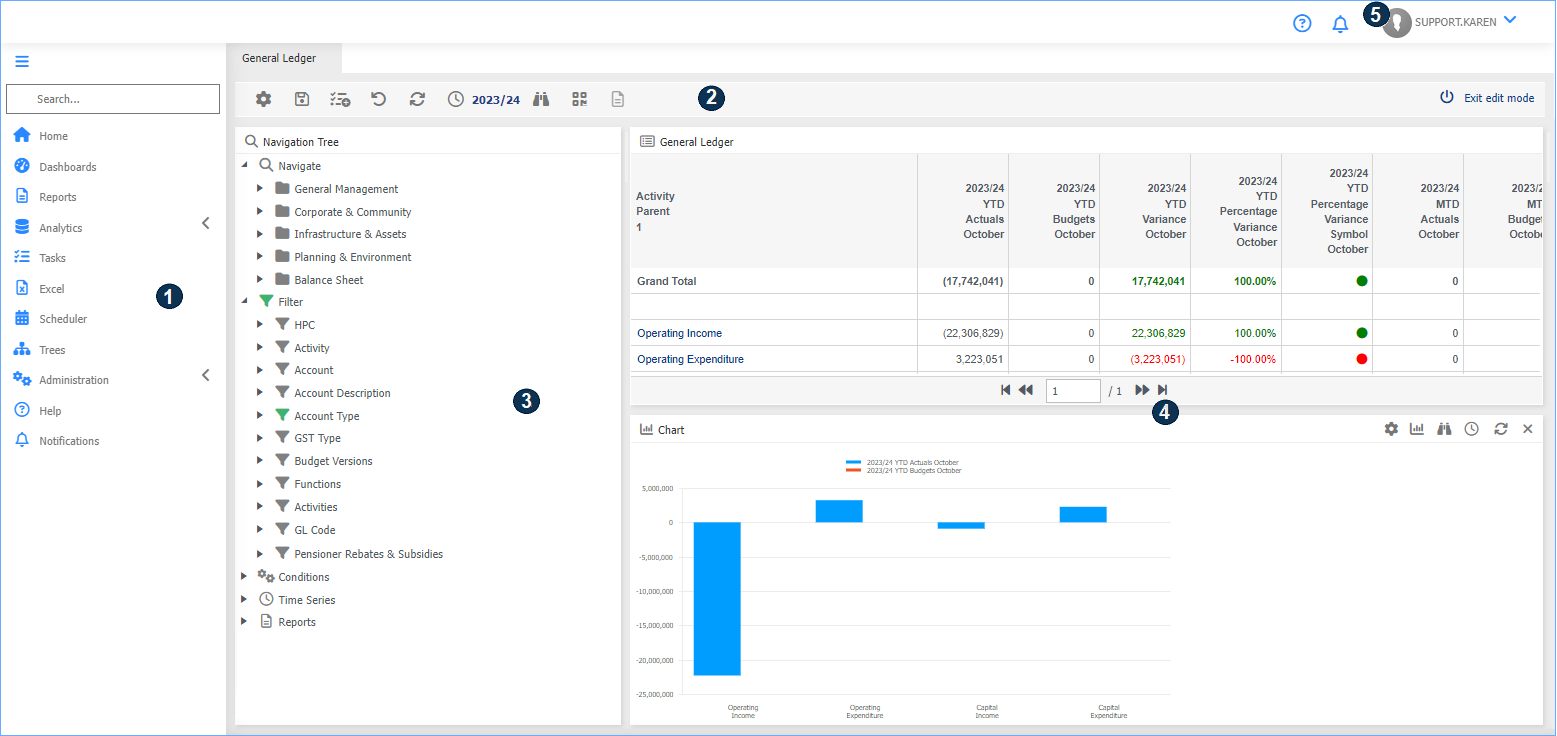Click the blue YTD Actuals legend swatch
The height and width of the screenshot is (736, 1557).
(853, 463)
